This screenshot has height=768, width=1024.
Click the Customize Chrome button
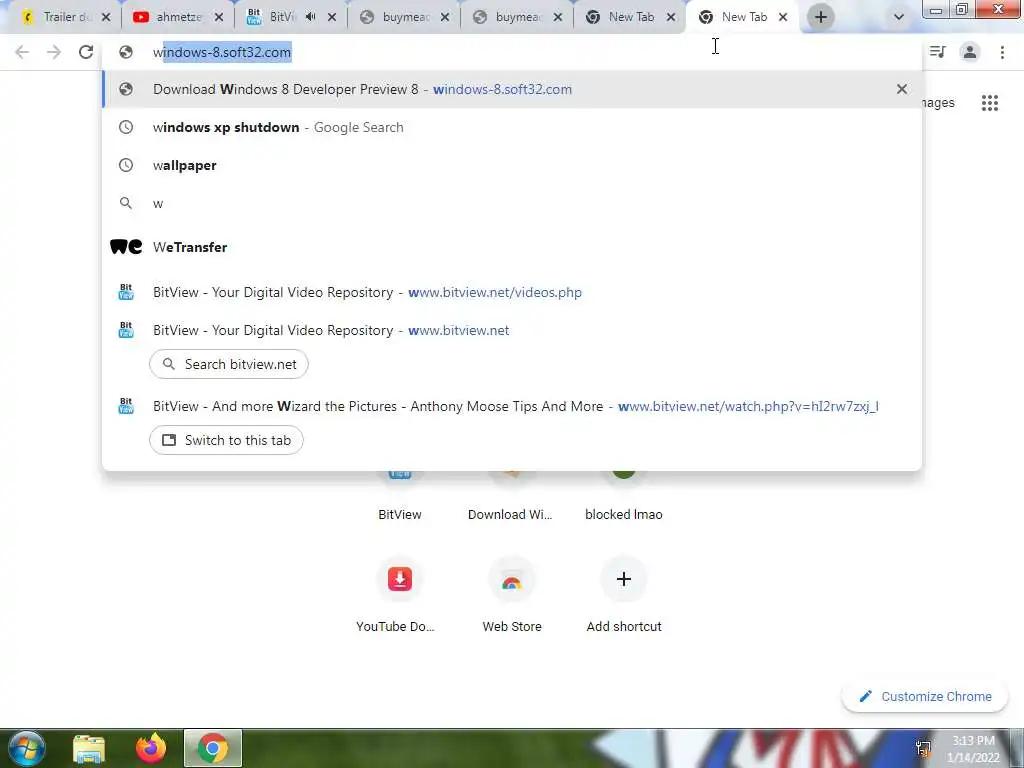(x=925, y=696)
